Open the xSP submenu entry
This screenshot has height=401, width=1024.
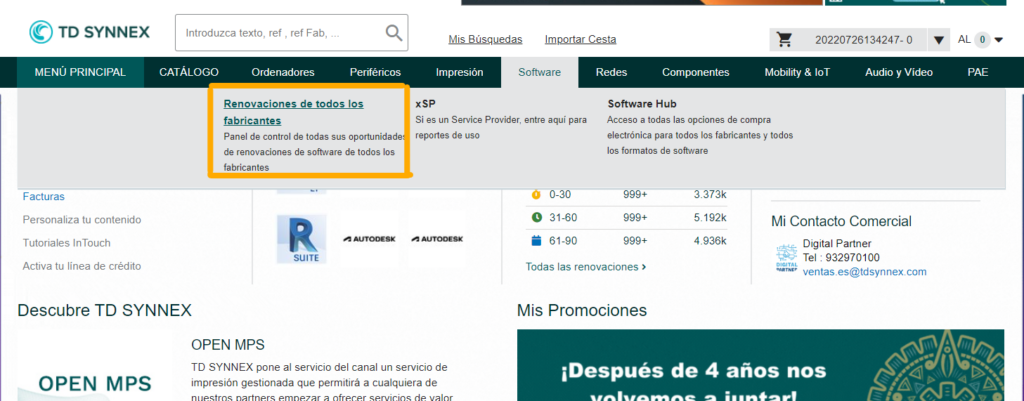(x=425, y=104)
